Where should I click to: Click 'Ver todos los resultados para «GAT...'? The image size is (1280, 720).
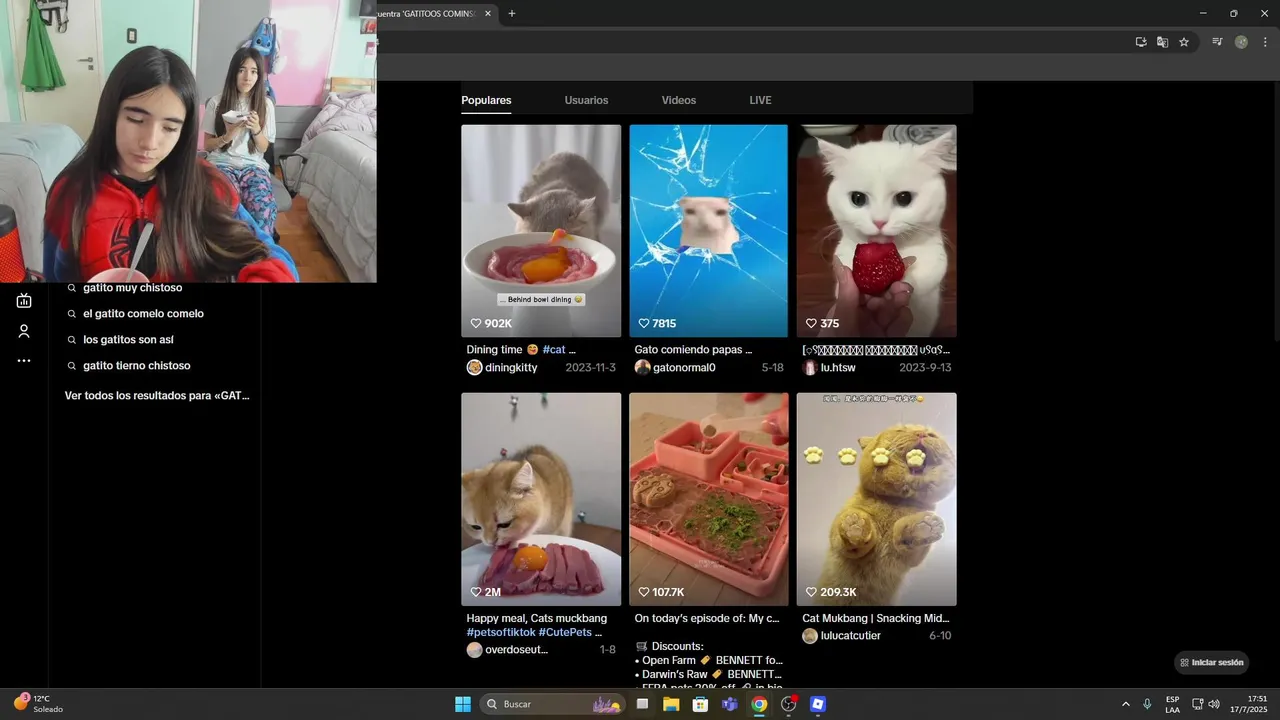157,396
